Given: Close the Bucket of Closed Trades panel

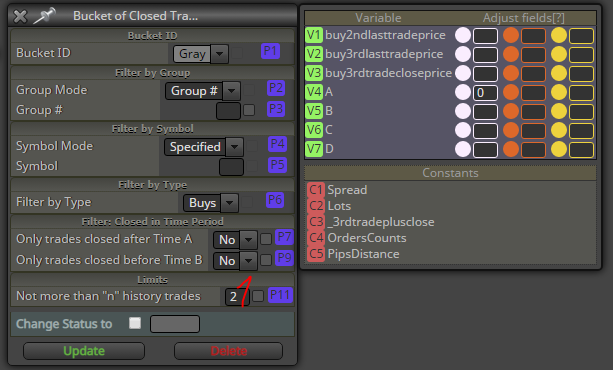Looking at the screenshot, I should coord(20,16).
